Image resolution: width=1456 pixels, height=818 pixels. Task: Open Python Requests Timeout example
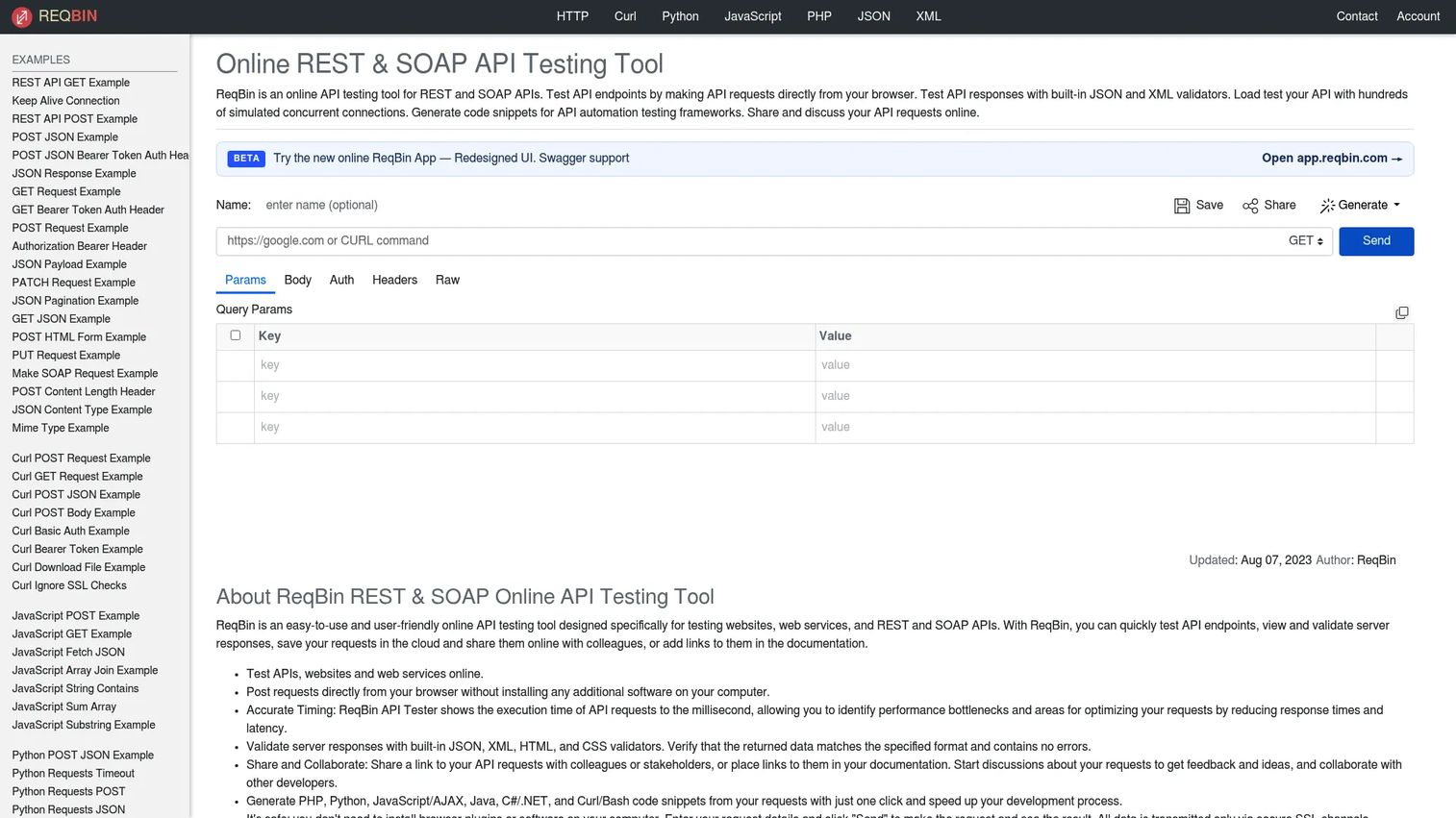coord(73,774)
